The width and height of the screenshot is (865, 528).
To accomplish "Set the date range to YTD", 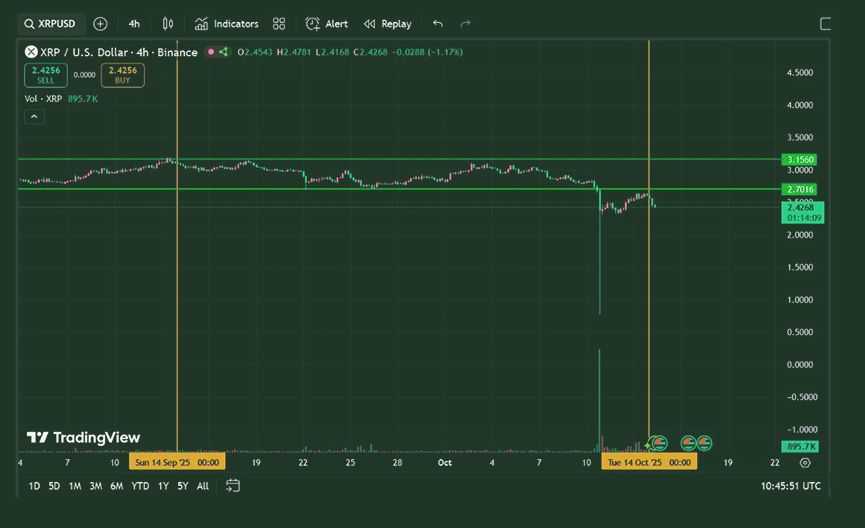I will (140, 486).
